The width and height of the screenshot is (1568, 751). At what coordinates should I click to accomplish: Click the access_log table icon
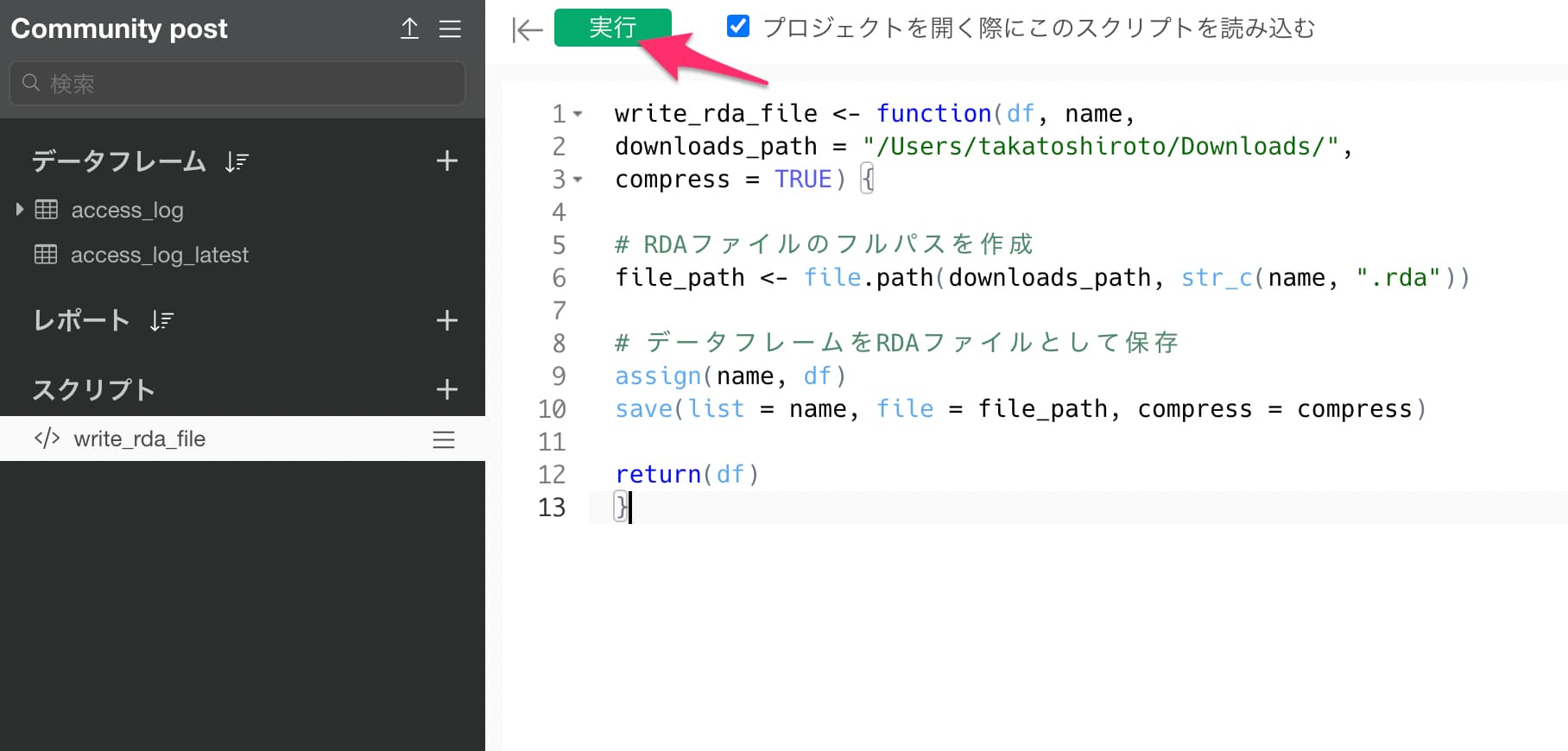tap(46, 209)
